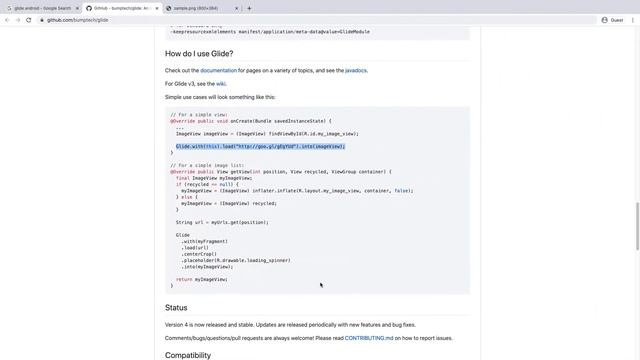Click the page vertical scrollbar thumb
The image size is (640, 360).
point(637,226)
